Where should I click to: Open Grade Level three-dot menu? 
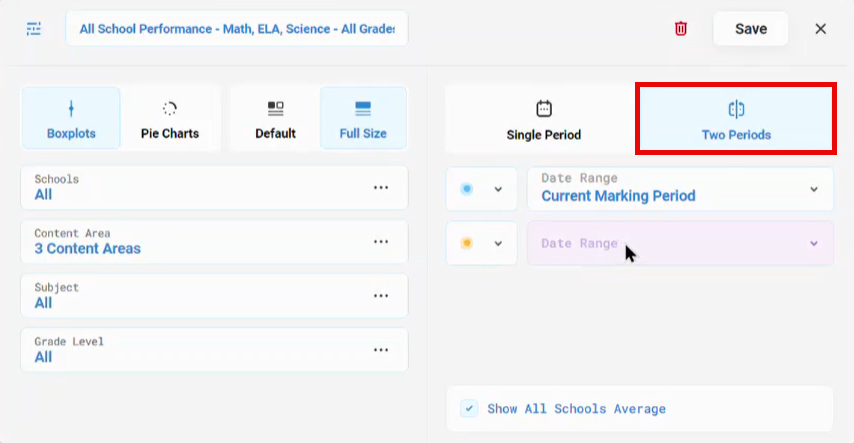[381, 350]
